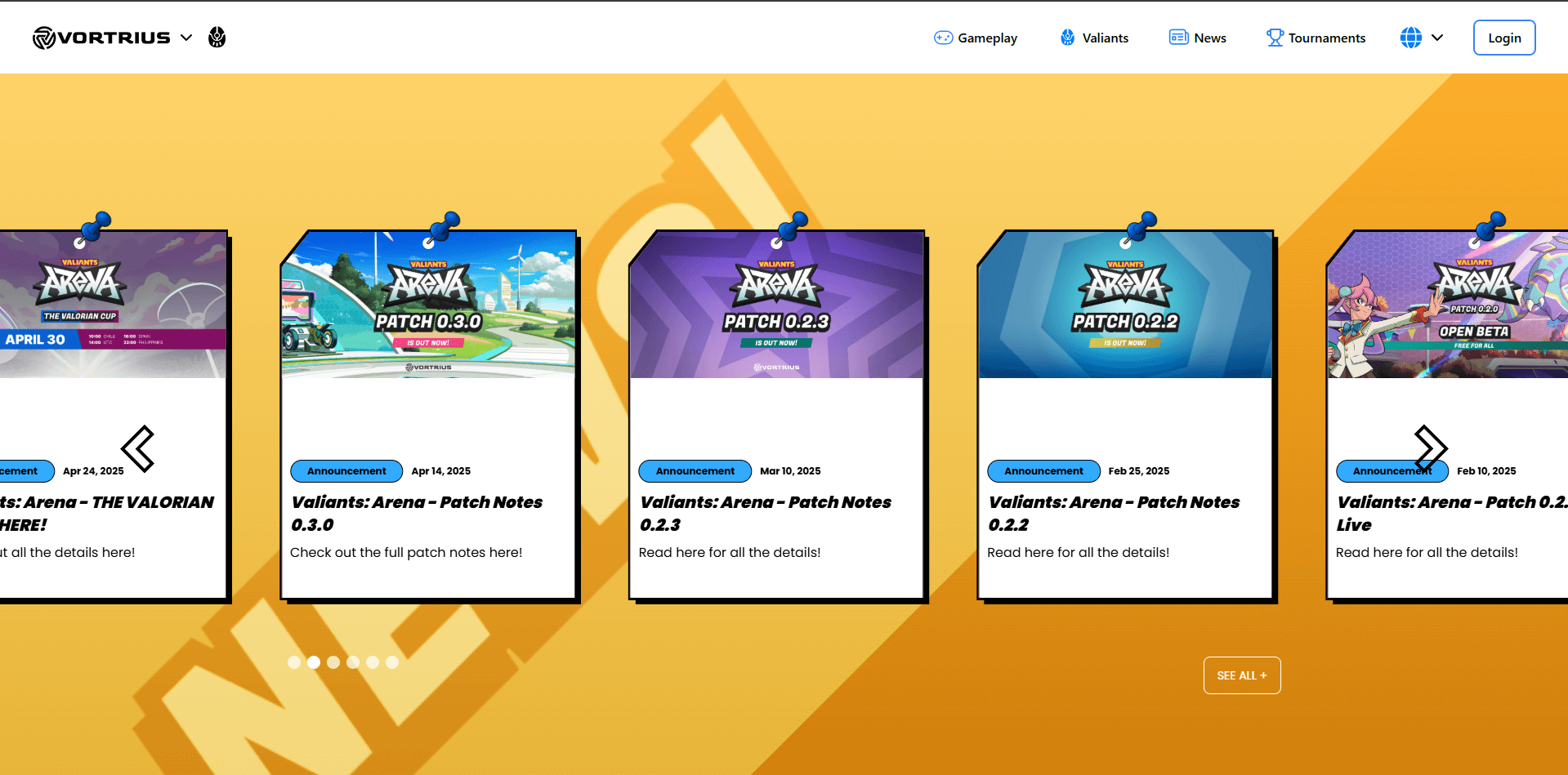Click Announcement tag on Patch Notes 0.3.0 card
Screen dimensions: 1568x775
click(x=346, y=471)
